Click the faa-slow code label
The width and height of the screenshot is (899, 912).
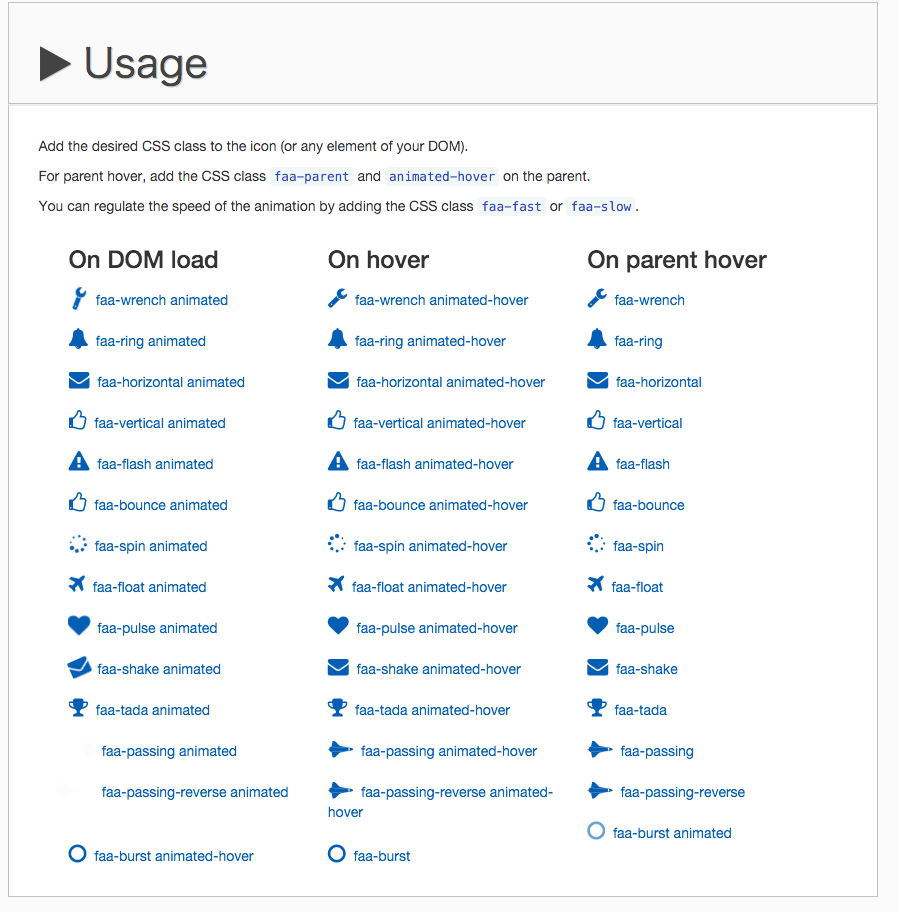pos(601,207)
